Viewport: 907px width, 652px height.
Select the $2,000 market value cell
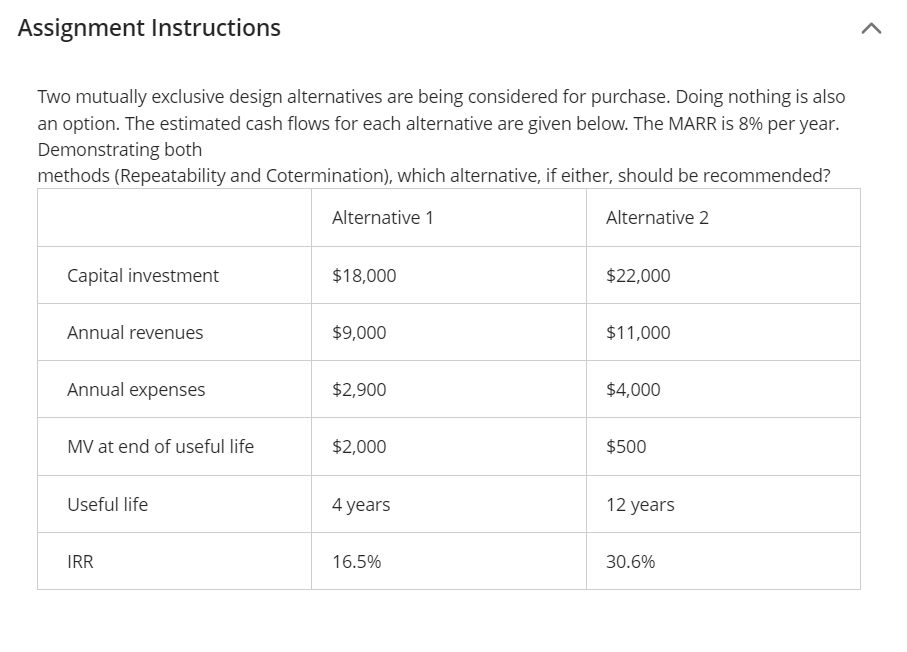[x=358, y=446]
